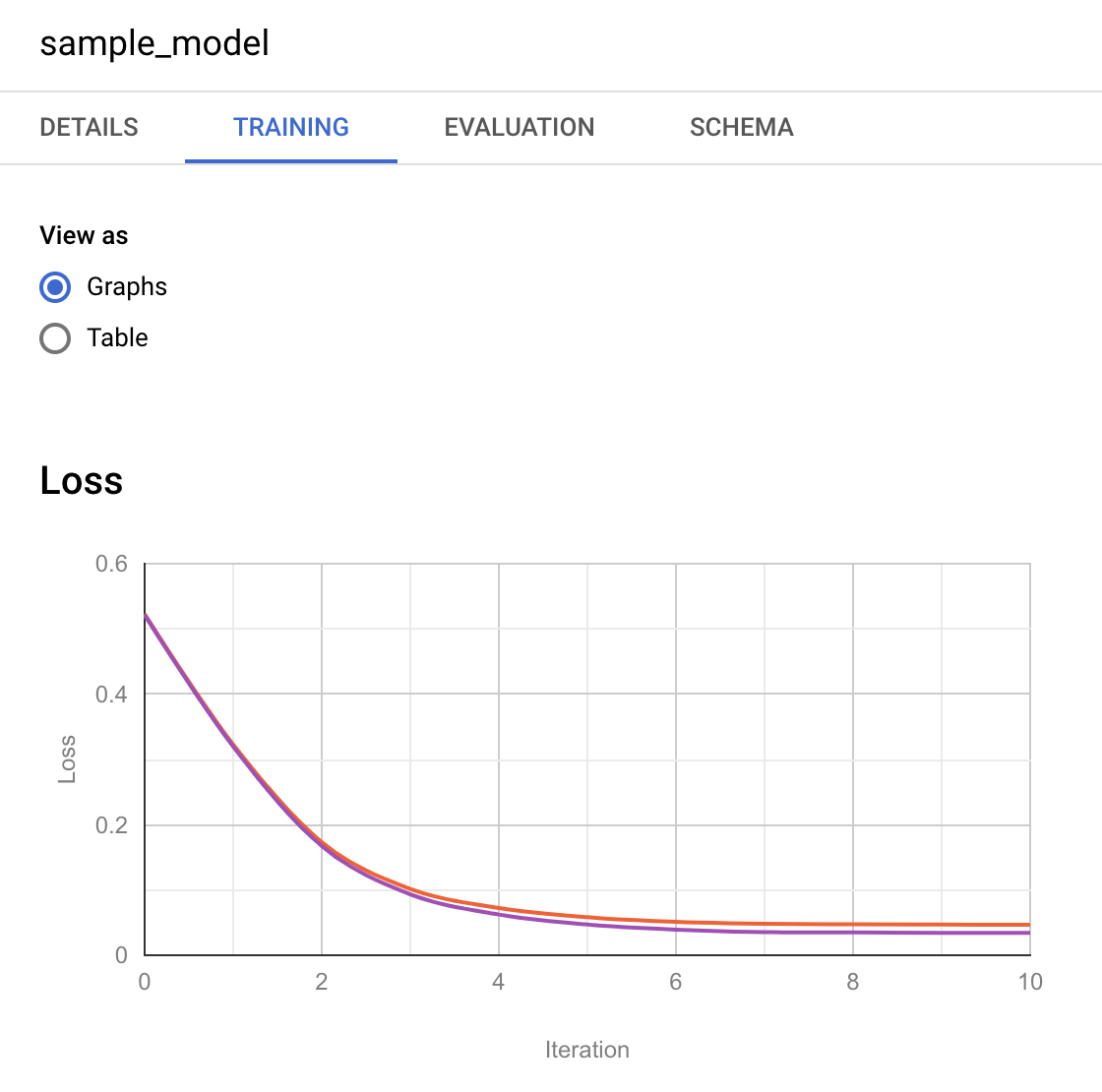Click the vertical Loss y-axis title

[x=67, y=759]
